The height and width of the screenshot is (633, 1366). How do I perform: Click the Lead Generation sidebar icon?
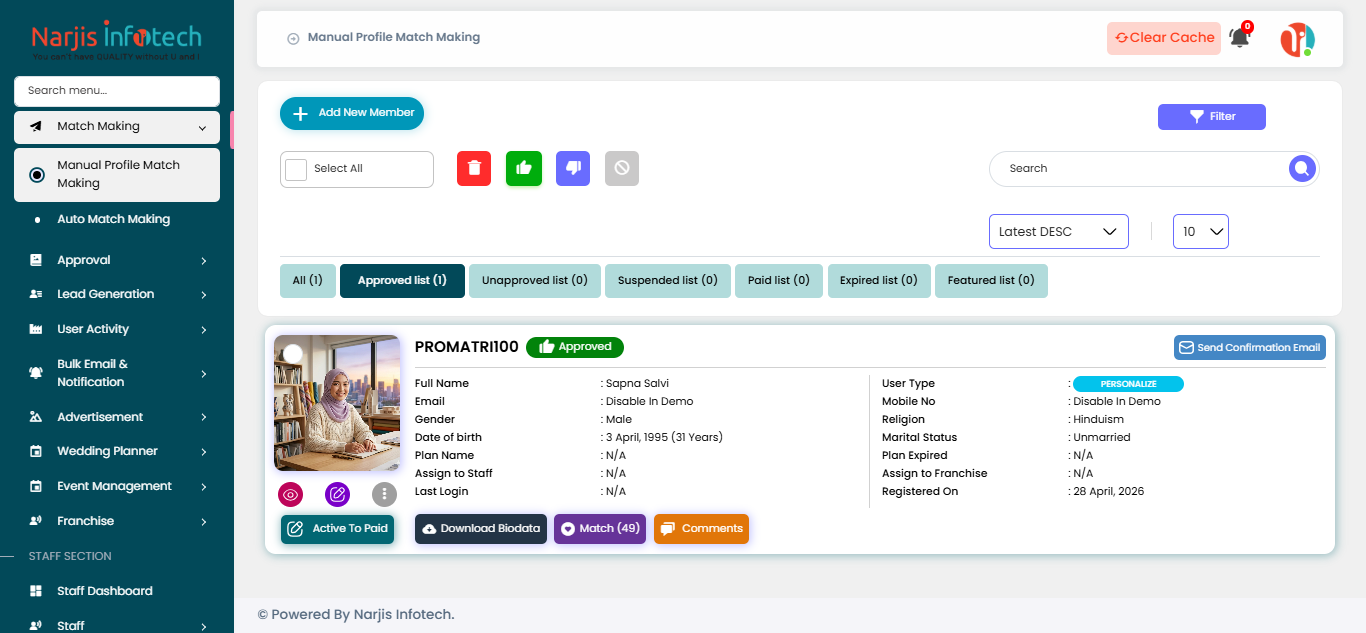(x=36, y=294)
